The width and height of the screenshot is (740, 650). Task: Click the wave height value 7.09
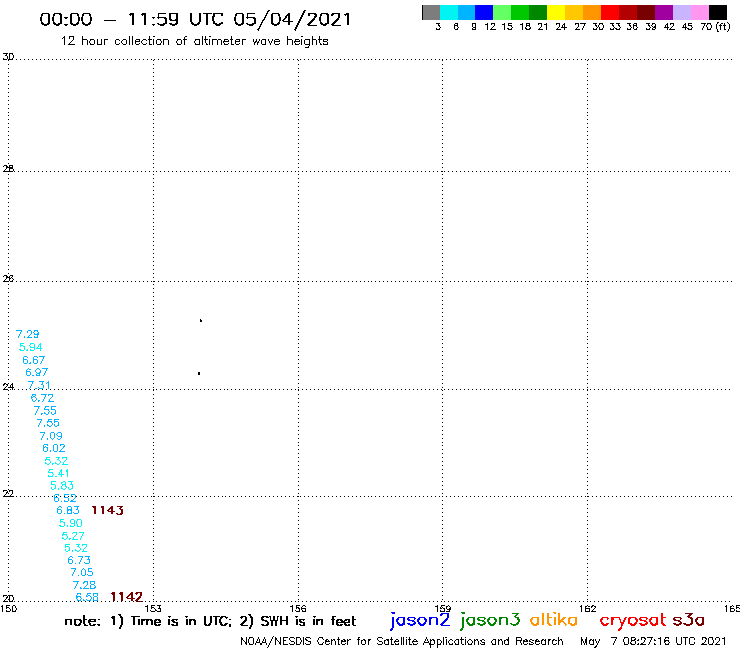[51, 436]
